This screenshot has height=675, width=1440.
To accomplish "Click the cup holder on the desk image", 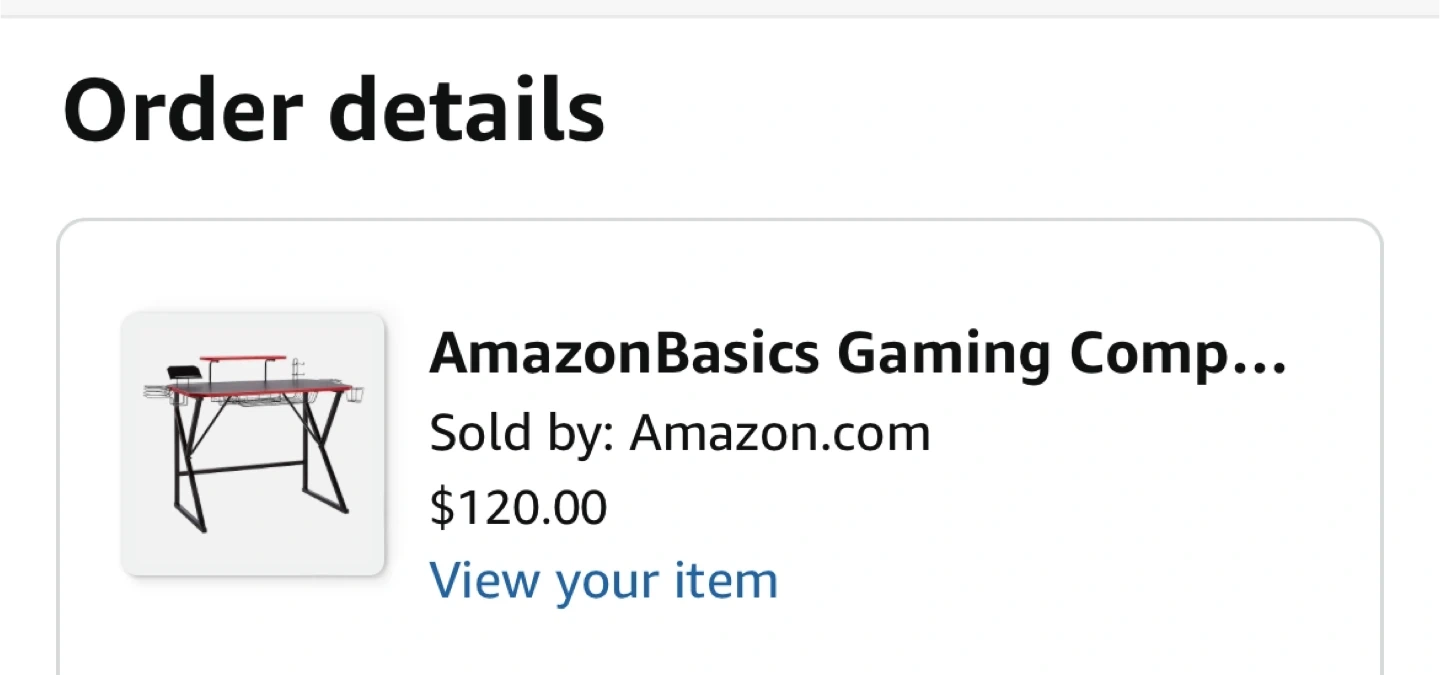I will [355, 394].
